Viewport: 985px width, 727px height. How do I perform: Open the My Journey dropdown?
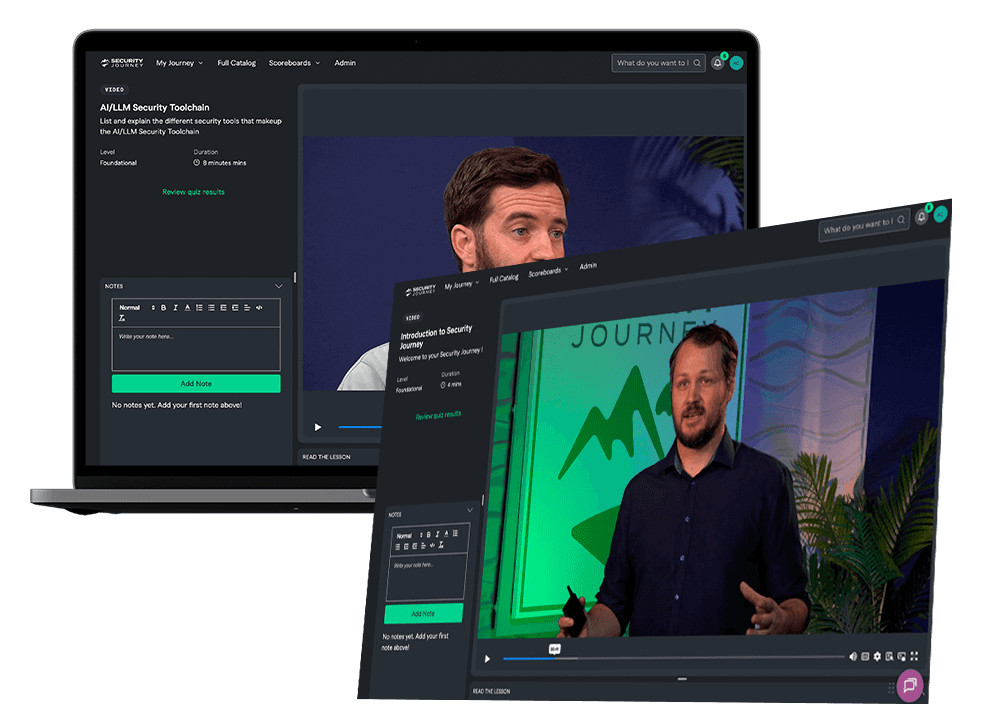(178, 62)
